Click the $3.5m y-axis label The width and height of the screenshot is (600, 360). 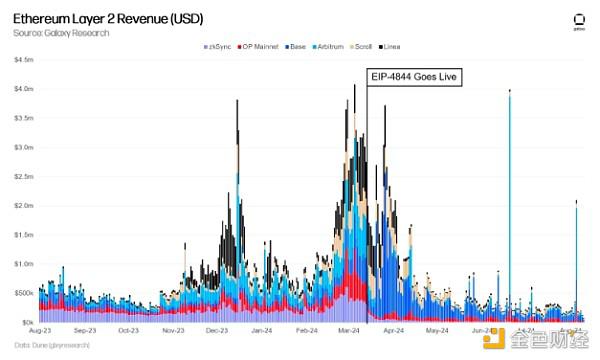(x=24, y=118)
